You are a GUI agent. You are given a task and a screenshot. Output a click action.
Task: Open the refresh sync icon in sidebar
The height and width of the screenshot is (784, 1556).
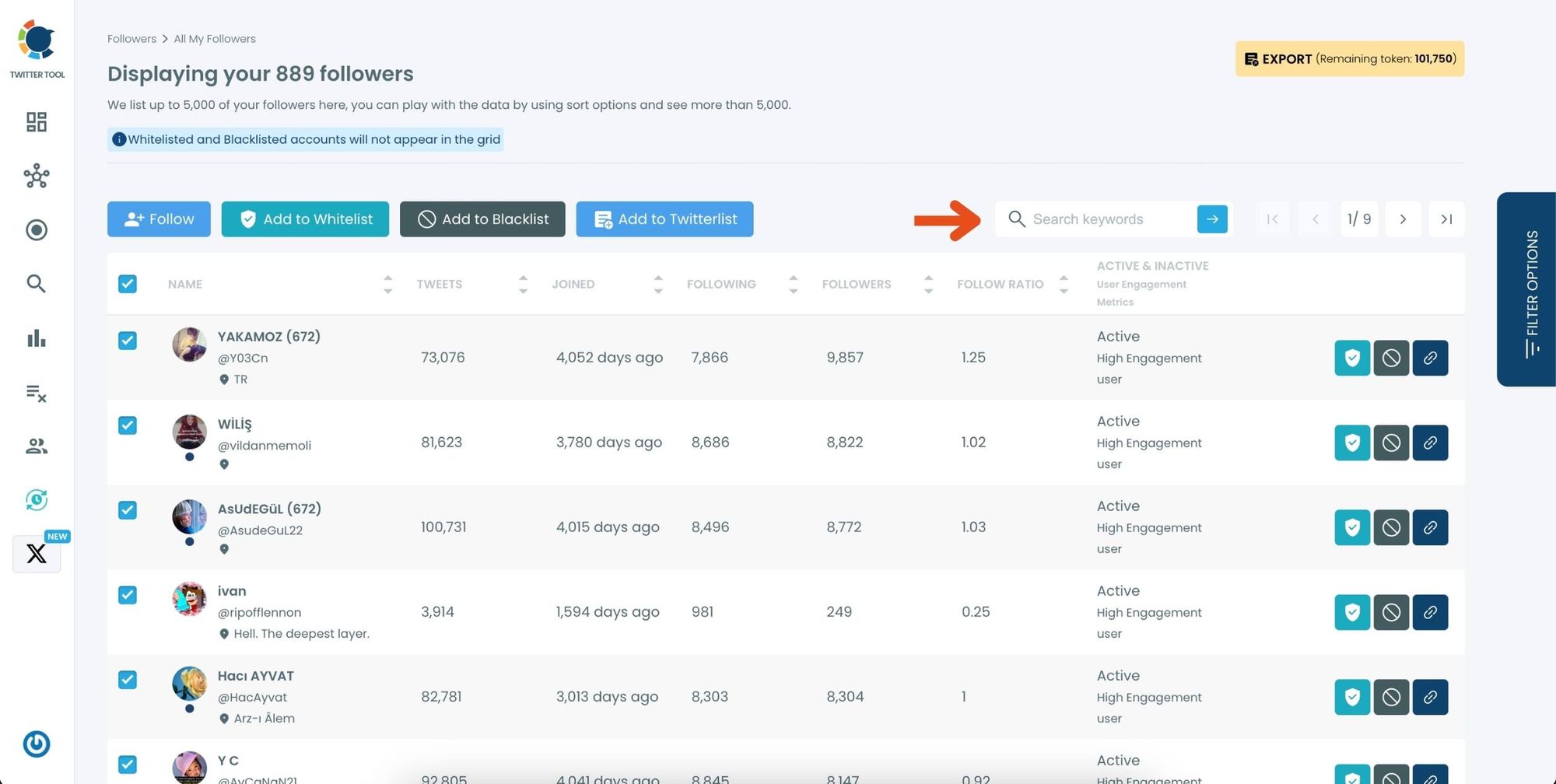[x=37, y=499]
